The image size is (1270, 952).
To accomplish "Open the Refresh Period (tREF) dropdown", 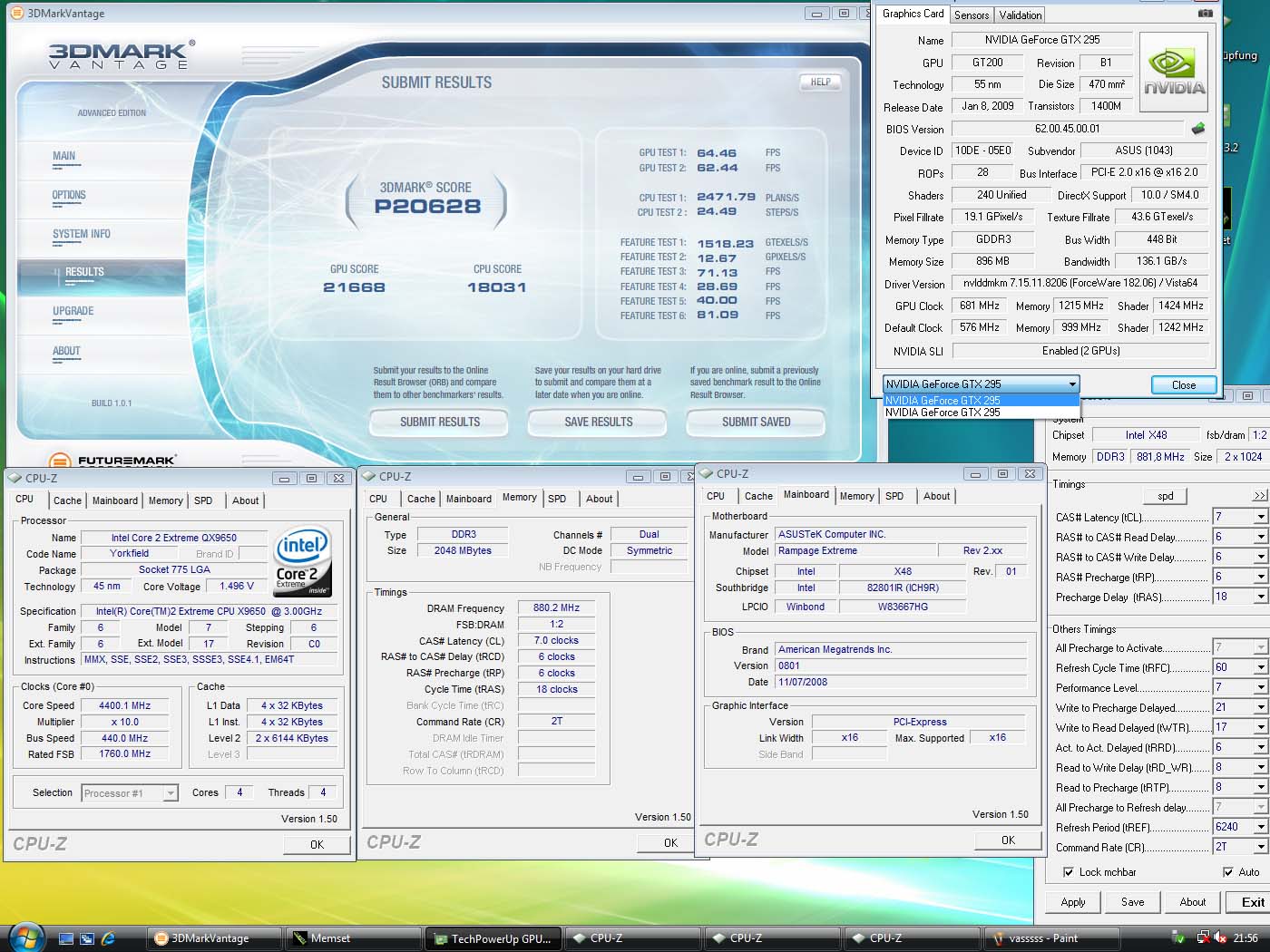I will [x=1260, y=827].
